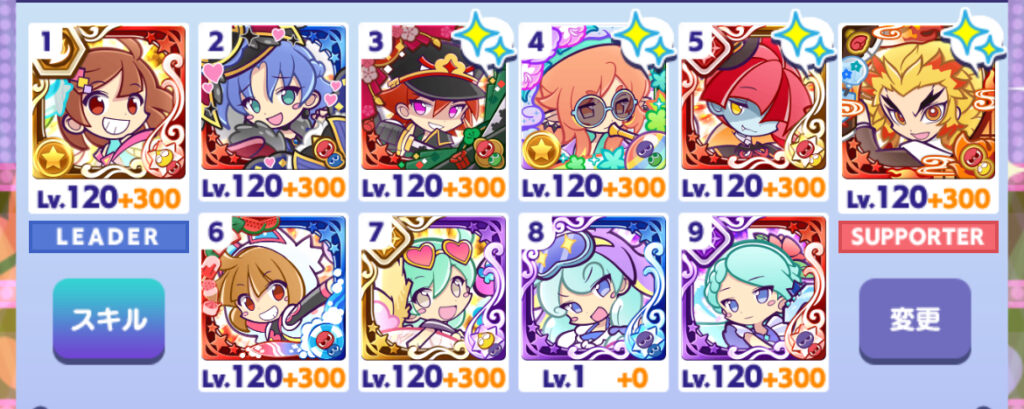
Task: Open the sunglasses character card in slot 4
Action: 593,98
